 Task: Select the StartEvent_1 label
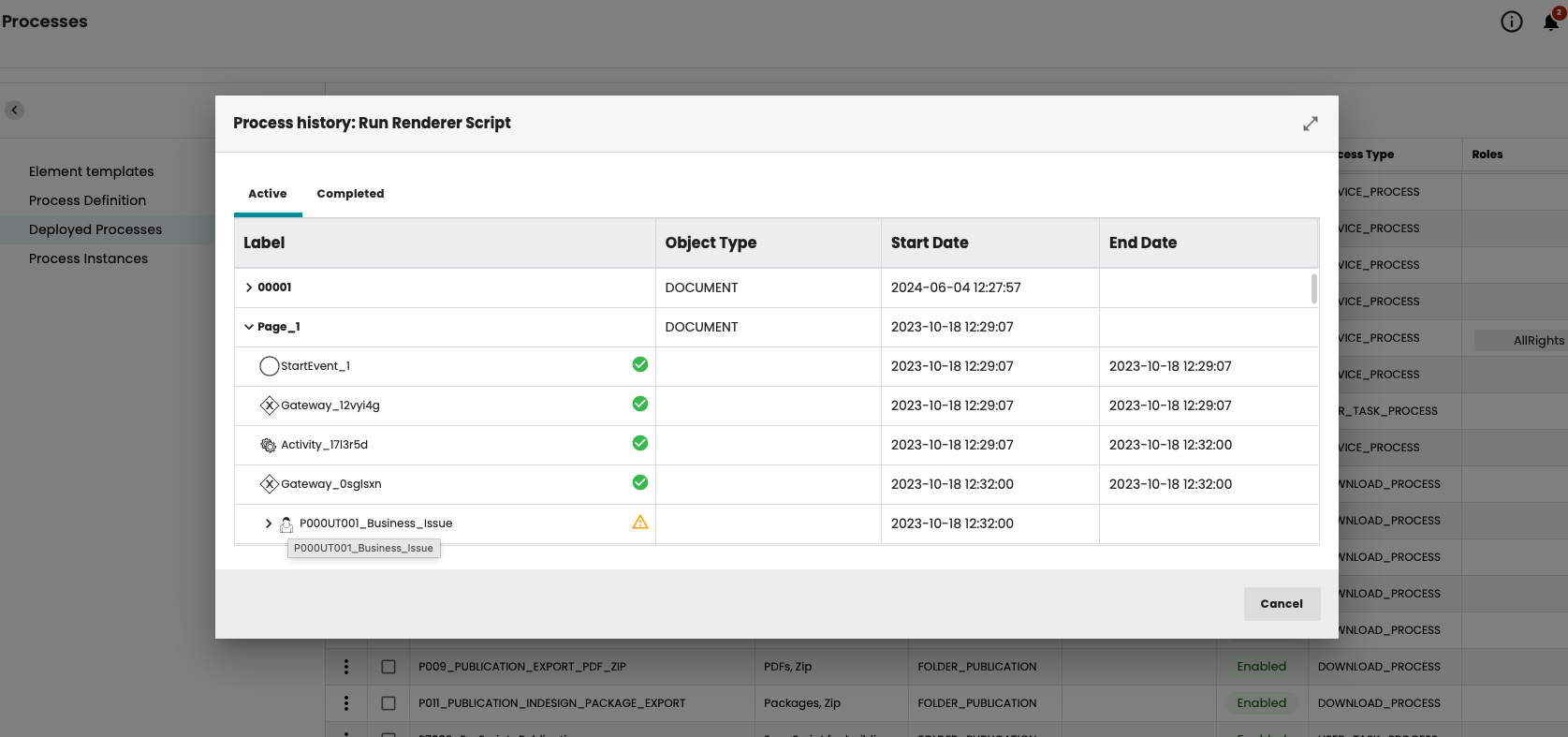[x=315, y=366]
